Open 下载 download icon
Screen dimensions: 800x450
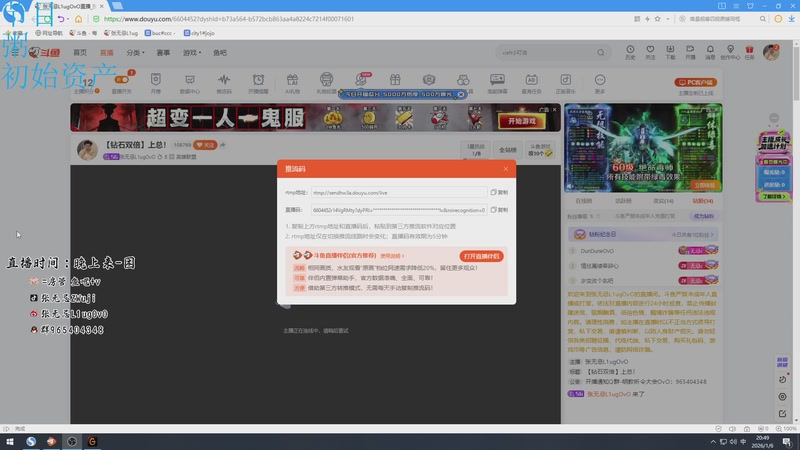point(670,52)
